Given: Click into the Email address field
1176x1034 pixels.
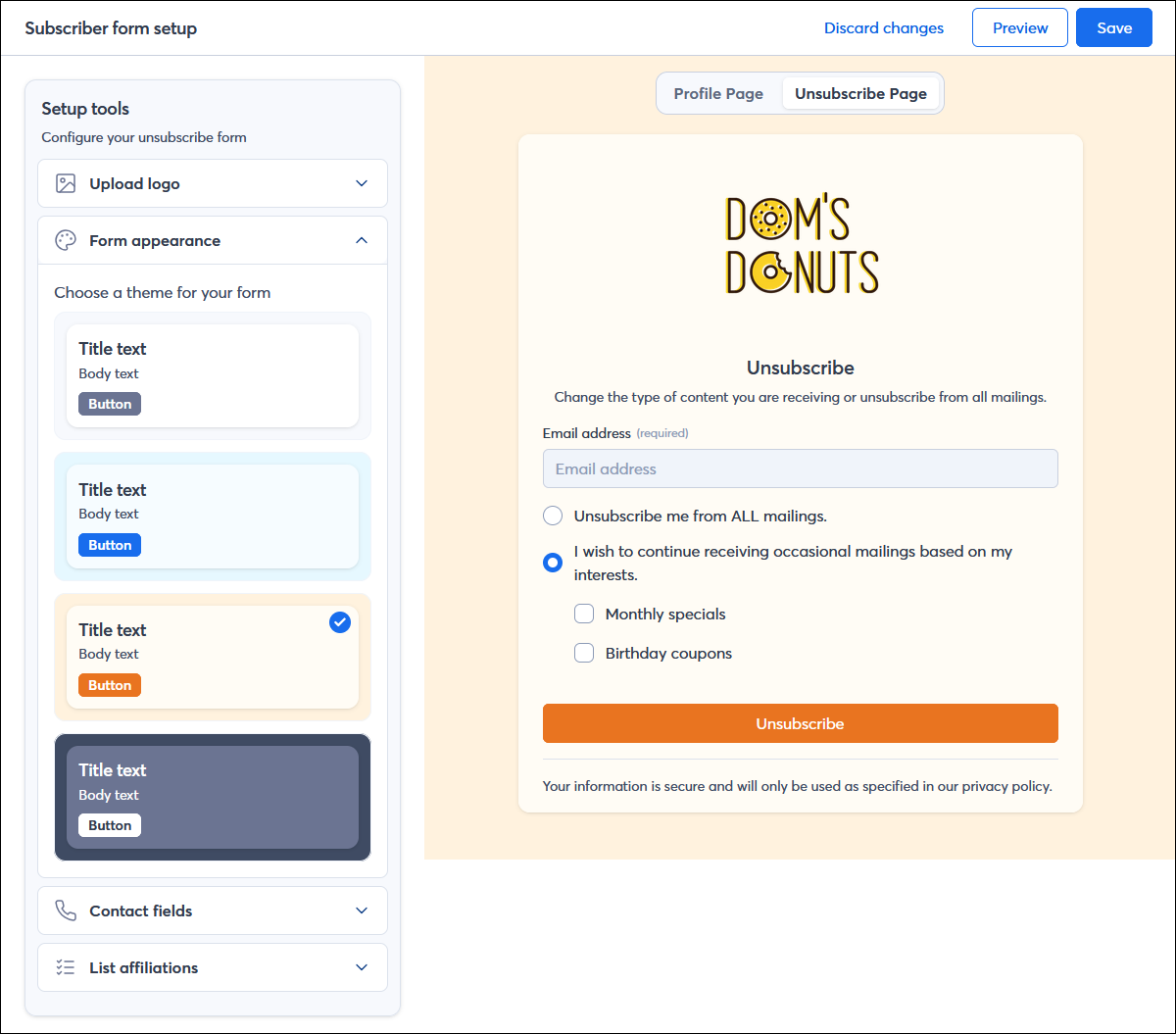Looking at the screenshot, I should 800,468.
